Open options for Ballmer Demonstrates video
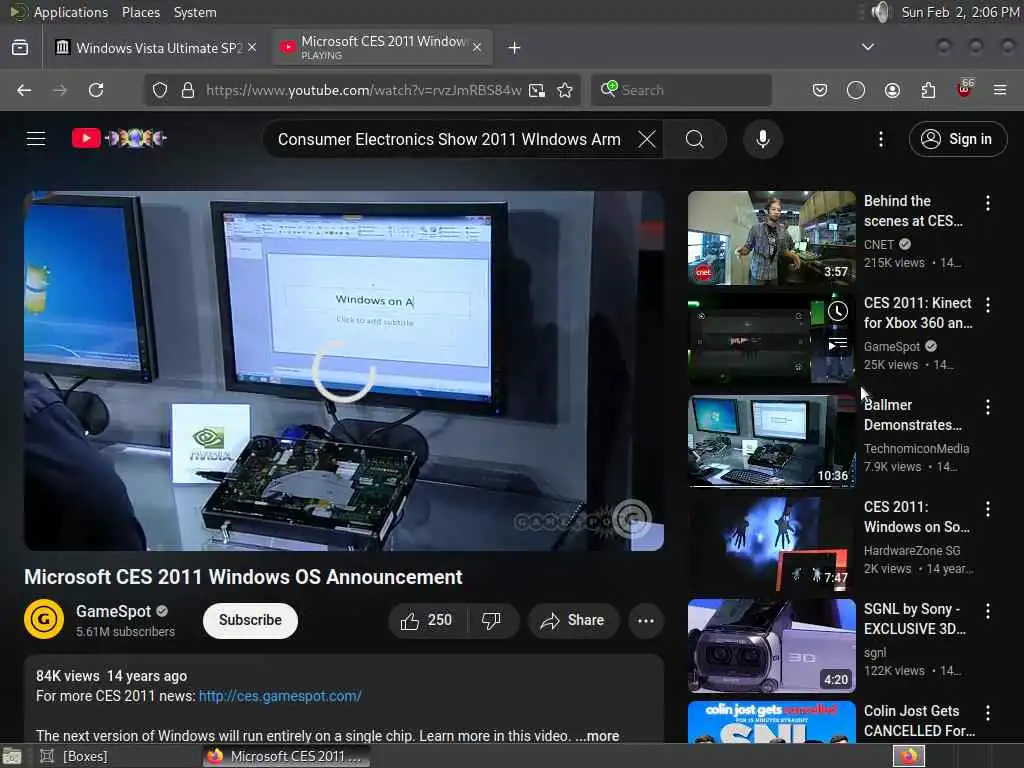 (987, 407)
